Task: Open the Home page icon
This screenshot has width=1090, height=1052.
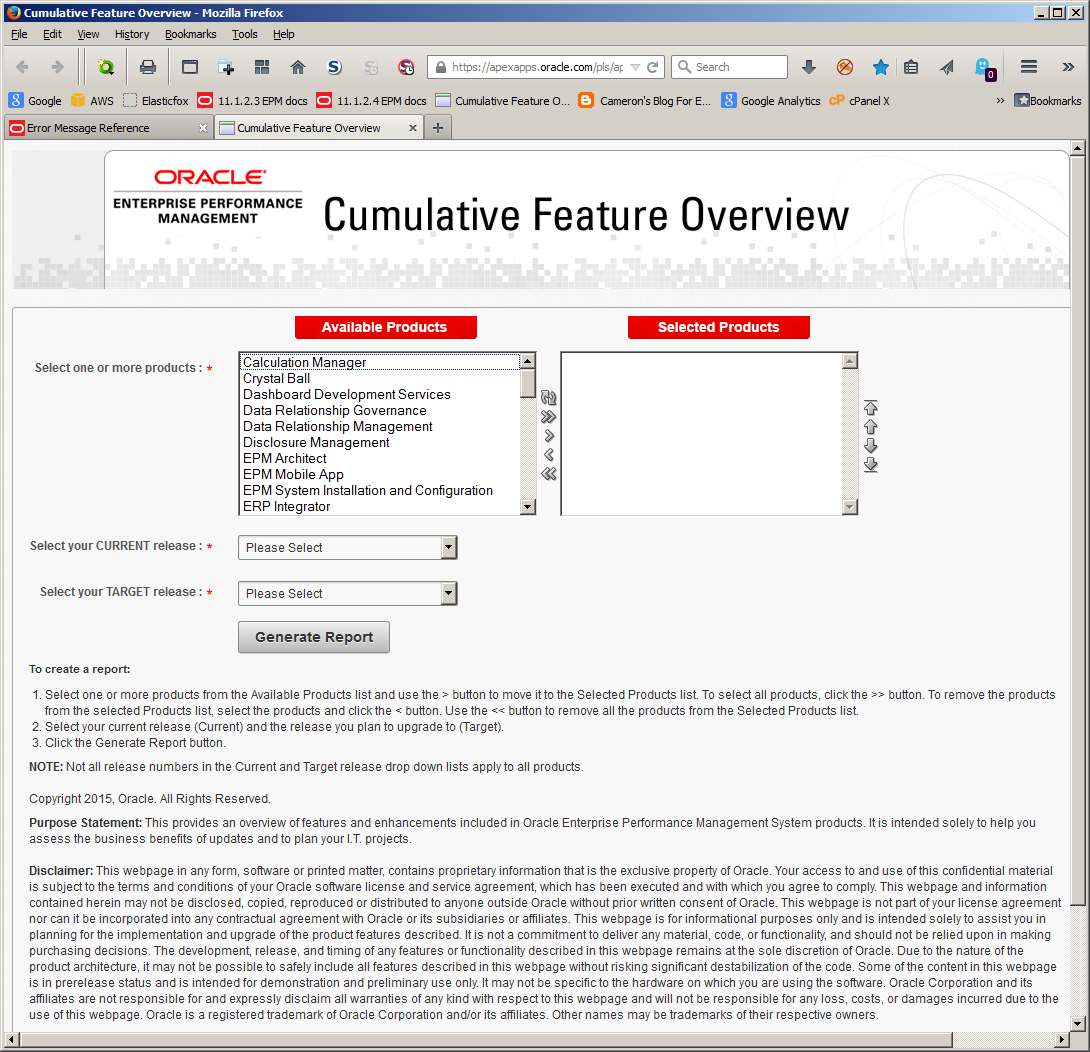Action: point(298,67)
